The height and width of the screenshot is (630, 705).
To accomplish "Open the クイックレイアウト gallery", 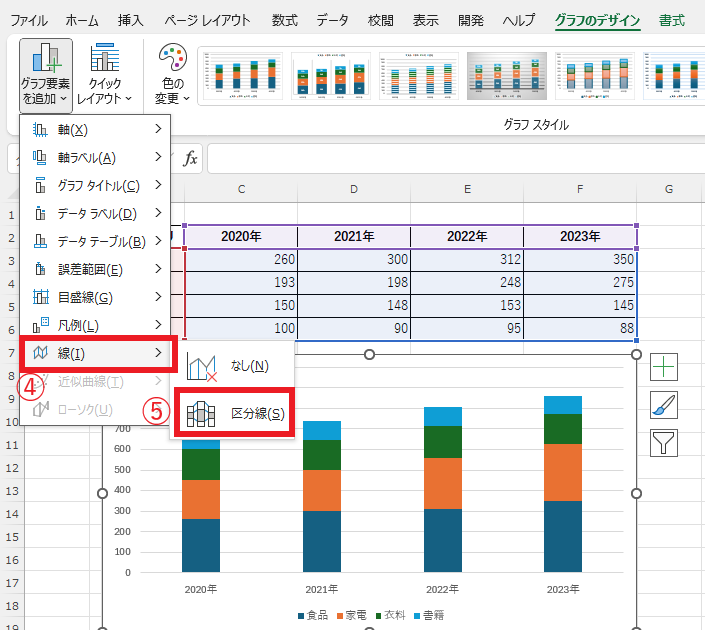I will 104,75.
